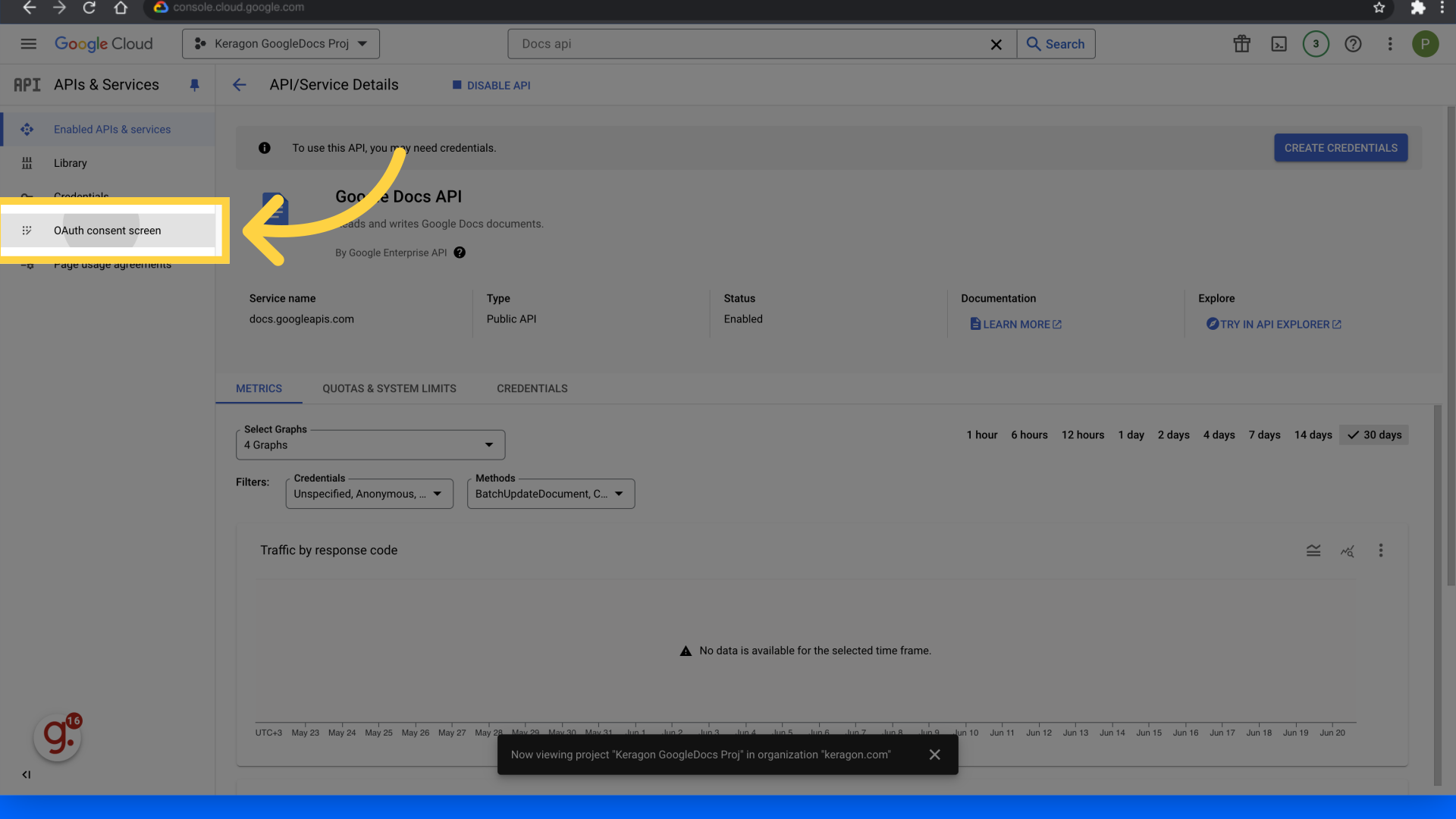The width and height of the screenshot is (1456, 819).
Task: Open the free trial gift icon
Action: tap(1241, 44)
